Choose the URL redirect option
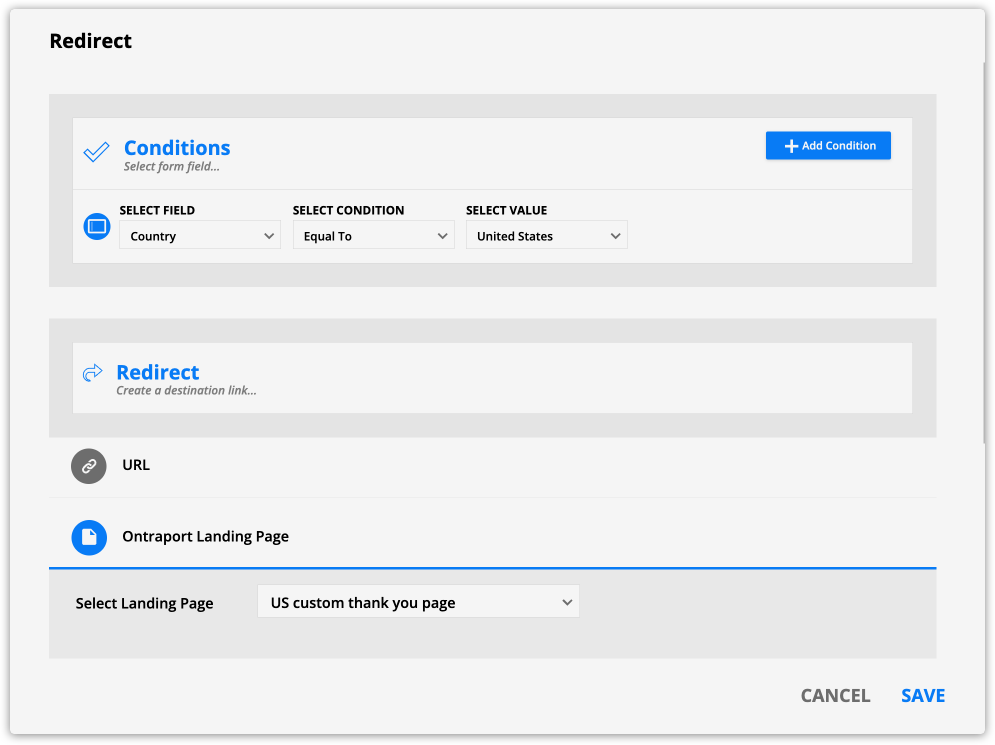The height and width of the screenshot is (745, 995). click(136, 465)
